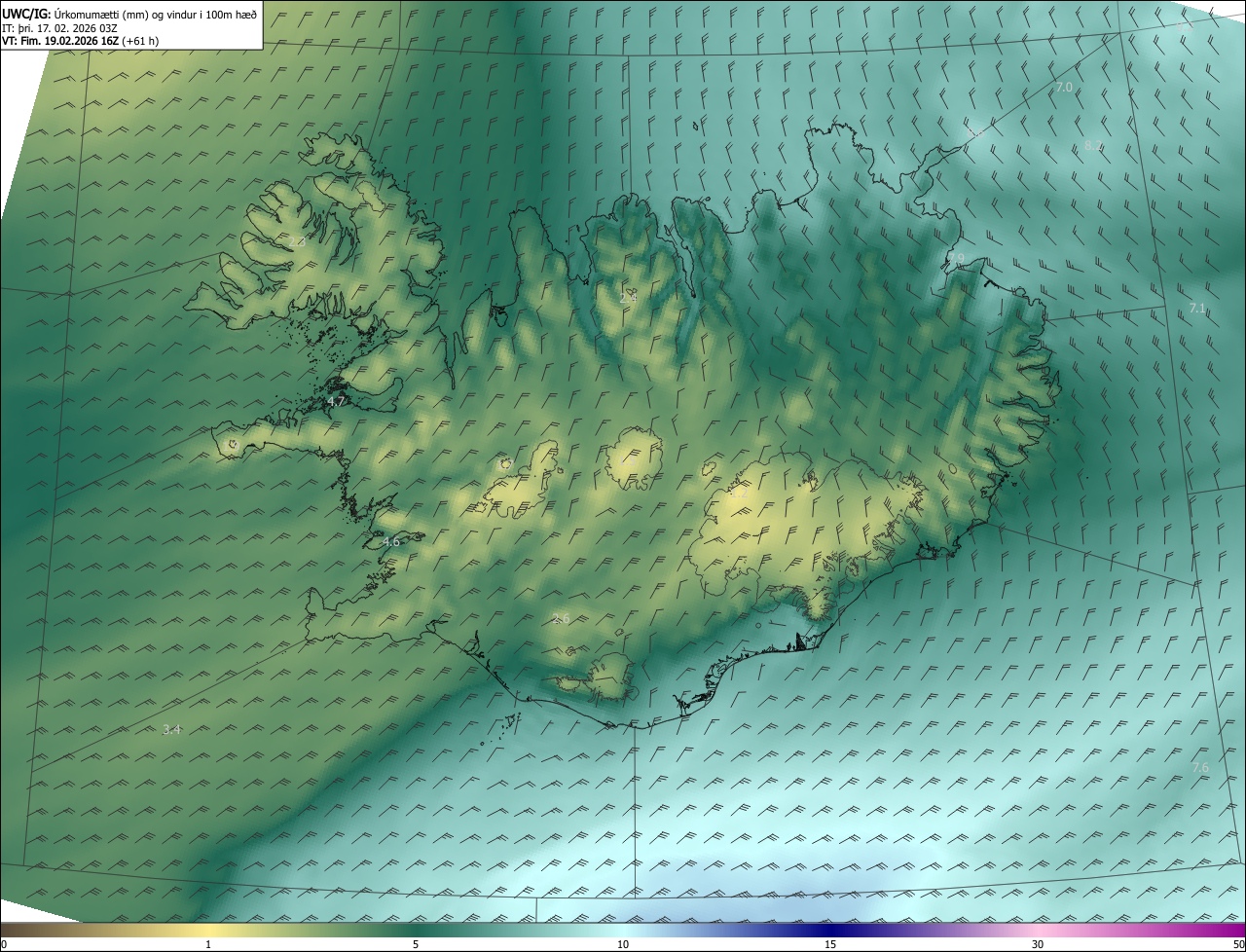
Task: Click the colour scale tick label 15
Action: 830,944
